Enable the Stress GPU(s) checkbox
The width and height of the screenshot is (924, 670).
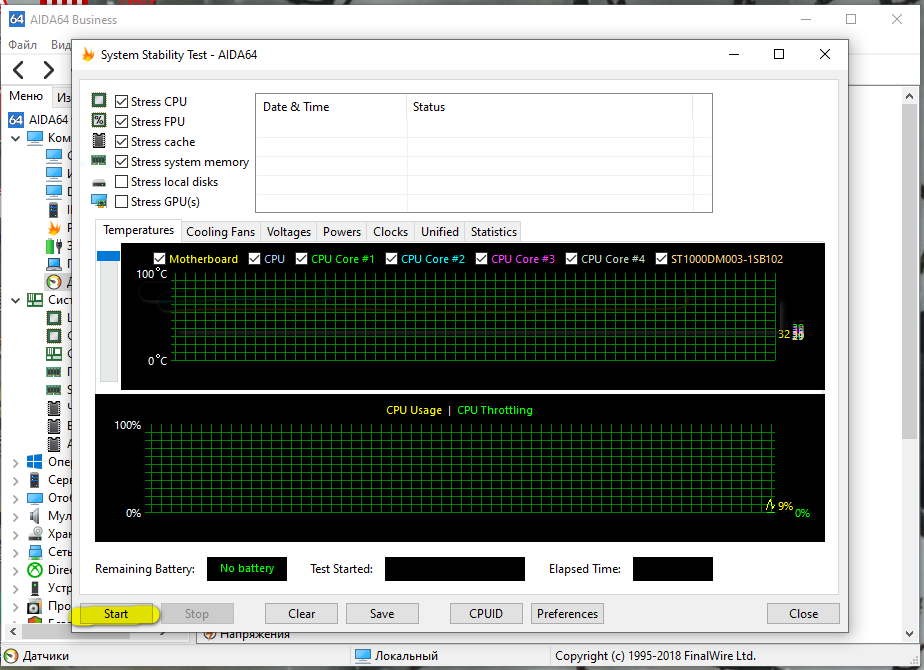[121, 202]
